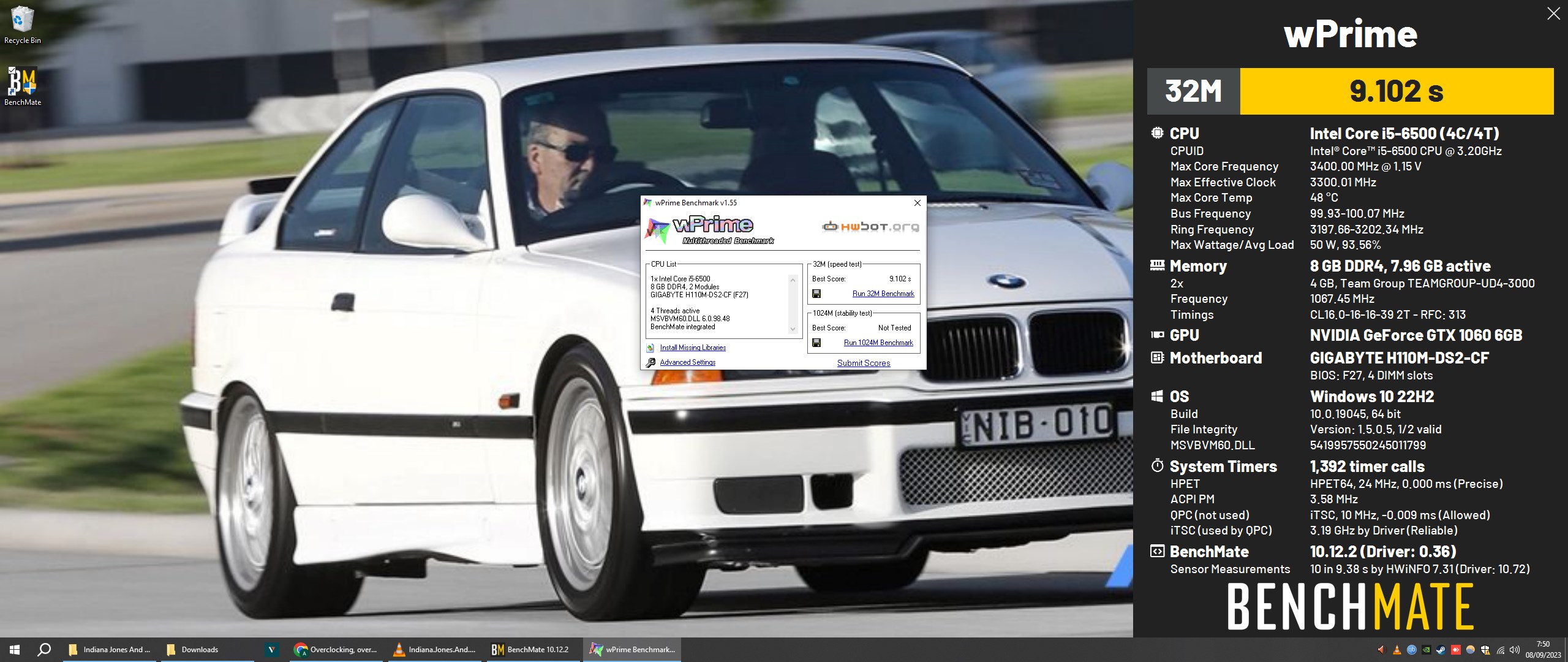This screenshot has width=1568, height=662.
Task: Click '4 Threads active' in CPU List
Action: pos(675,311)
